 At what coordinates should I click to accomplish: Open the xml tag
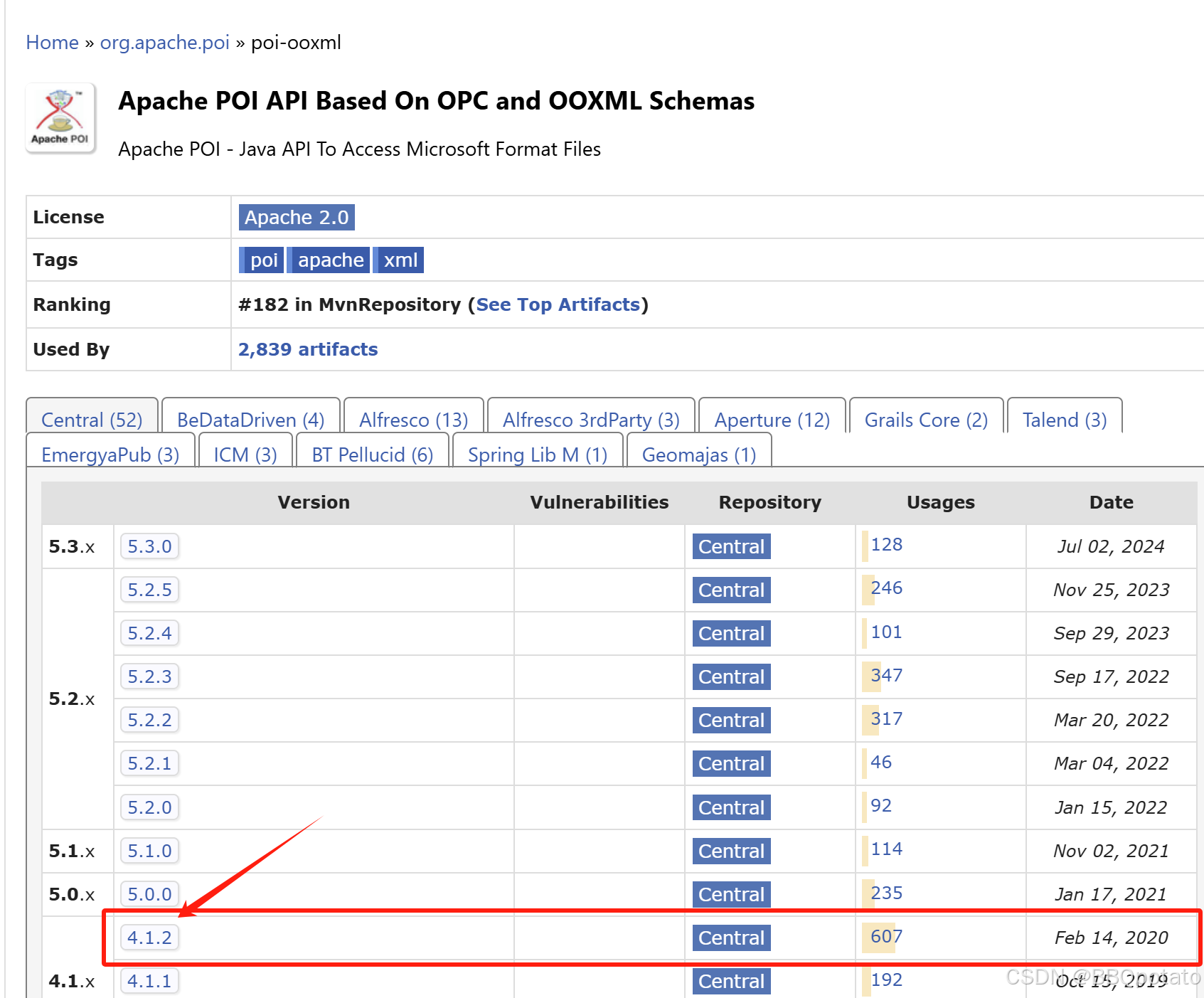tap(398, 260)
